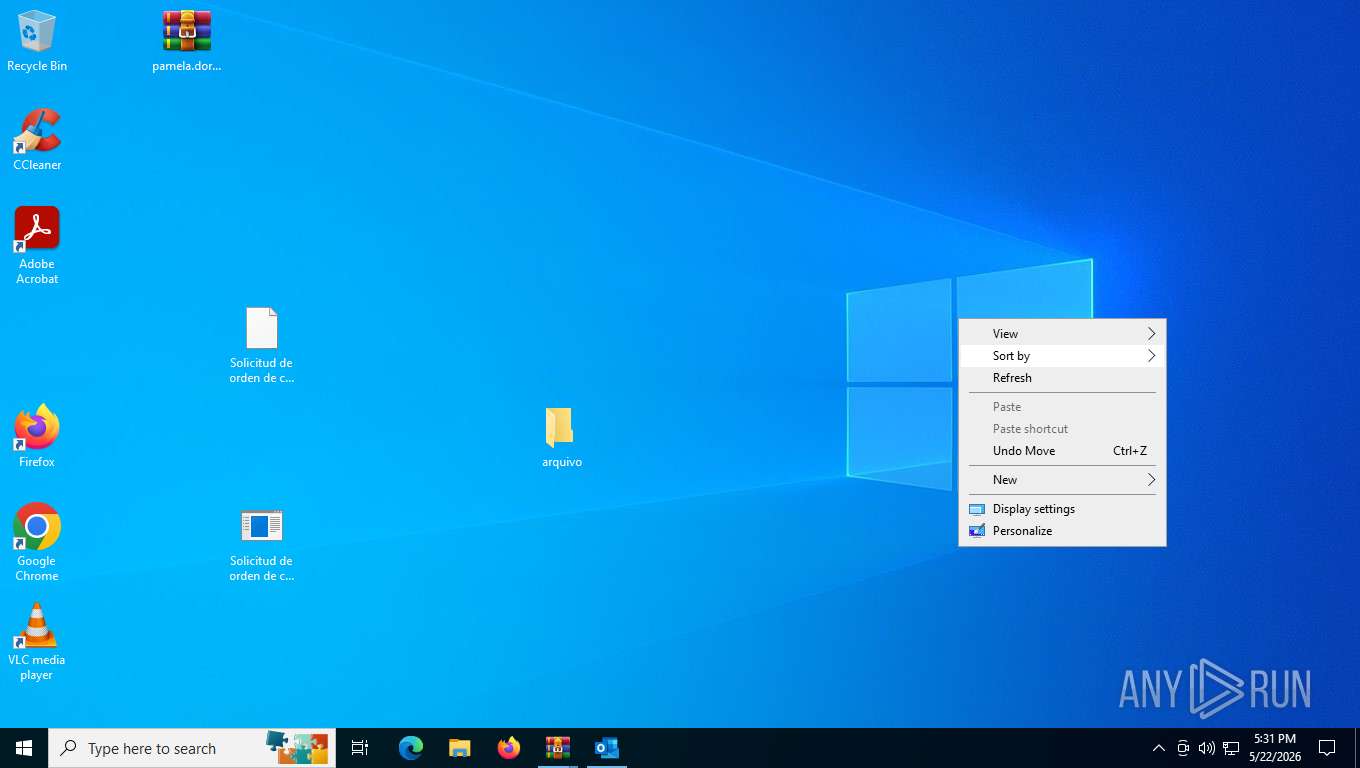
Task: Open the network tray icon
Action: pos(1231,748)
